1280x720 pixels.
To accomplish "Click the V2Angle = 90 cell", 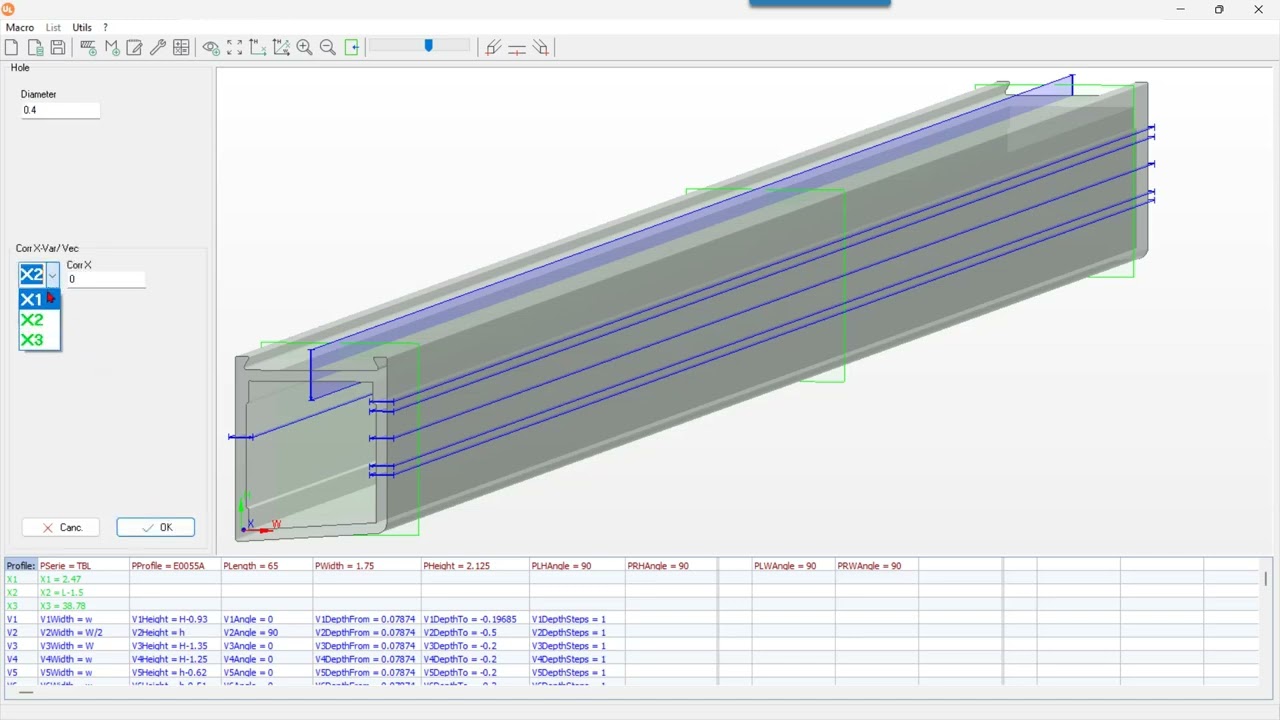I will 267,633.
